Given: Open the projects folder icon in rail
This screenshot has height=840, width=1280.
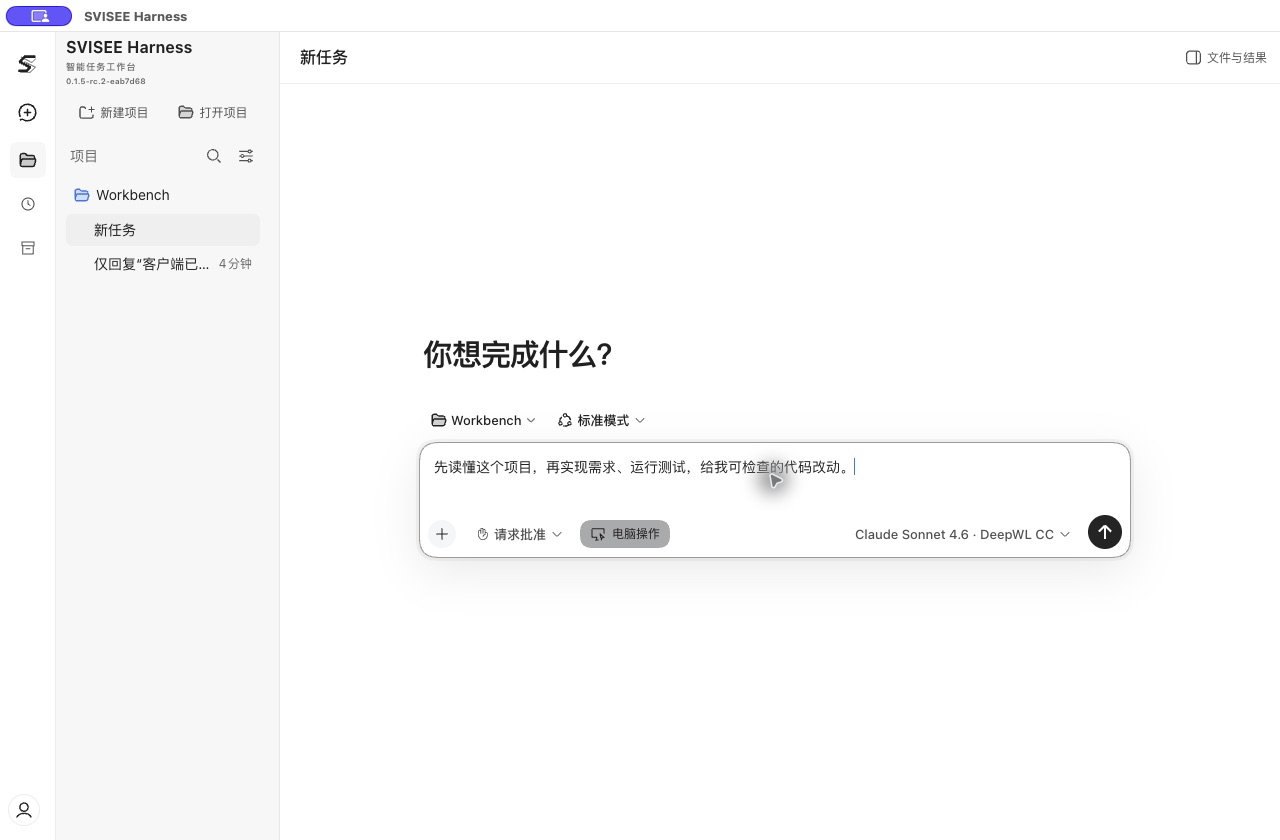Looking at the screenshot, I should pyautogui.click(x=27, y=160).
